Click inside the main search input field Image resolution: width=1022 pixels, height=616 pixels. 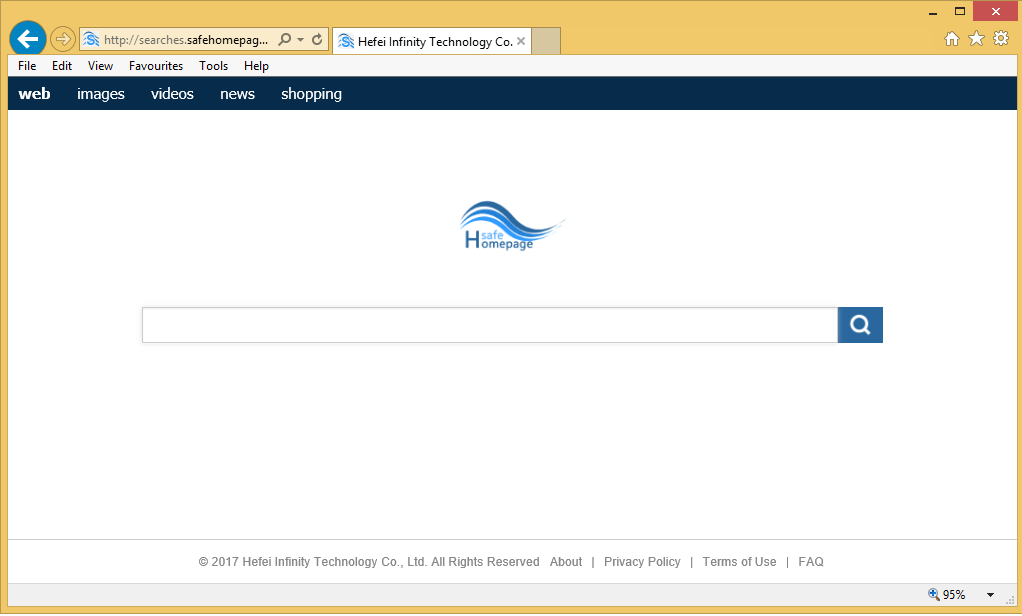tap(489, 325)
